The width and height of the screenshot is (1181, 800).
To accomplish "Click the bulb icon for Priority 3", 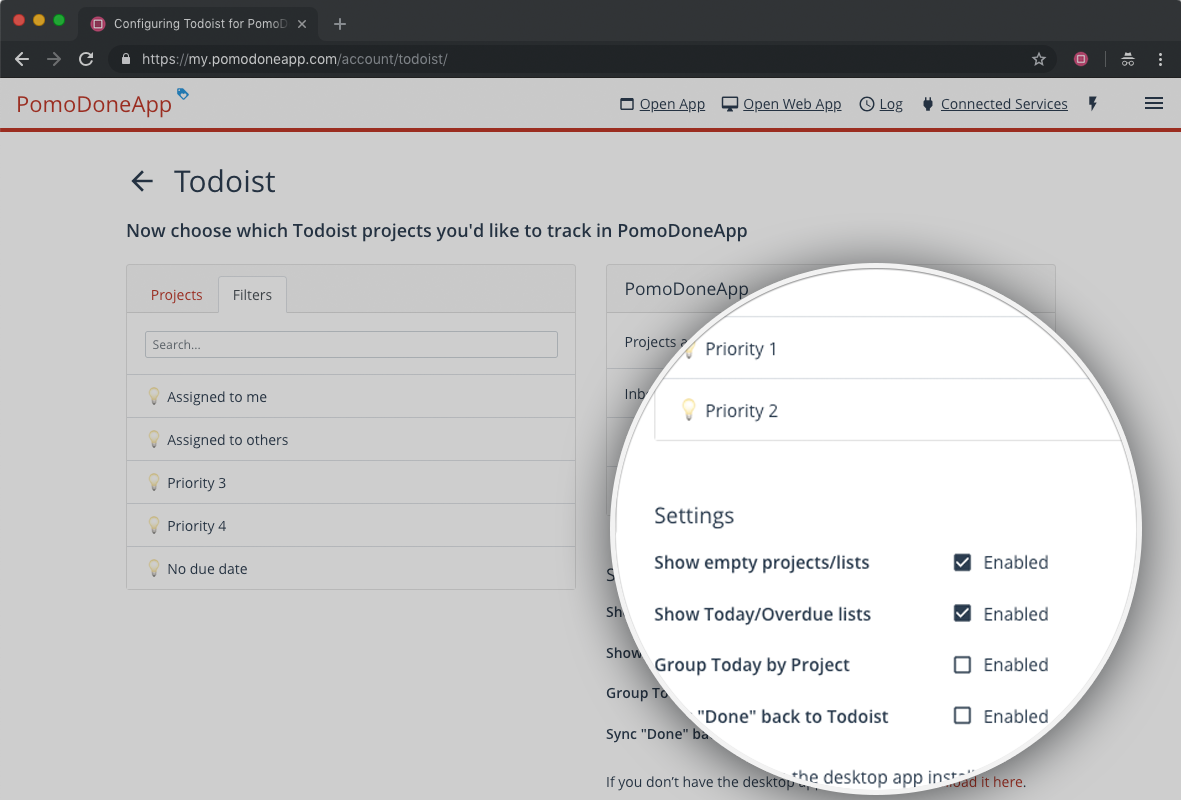I will pyautogui.click(x=154, y=481).
